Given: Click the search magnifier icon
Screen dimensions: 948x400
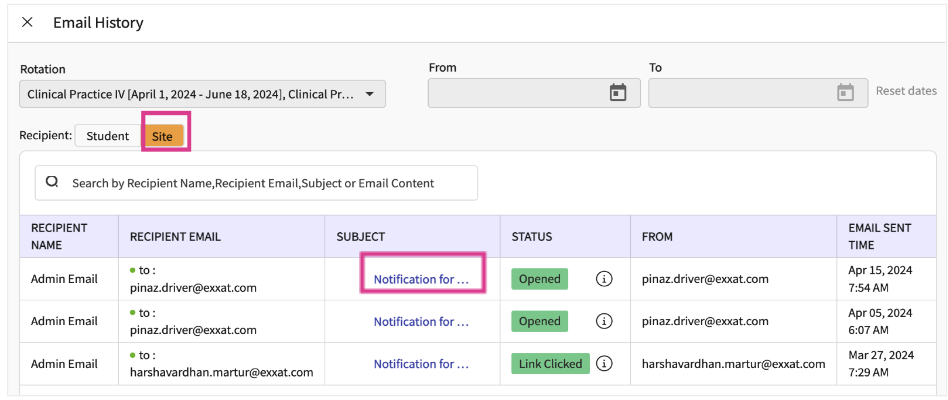Looking at the screenshot, I should coord(53,183).
